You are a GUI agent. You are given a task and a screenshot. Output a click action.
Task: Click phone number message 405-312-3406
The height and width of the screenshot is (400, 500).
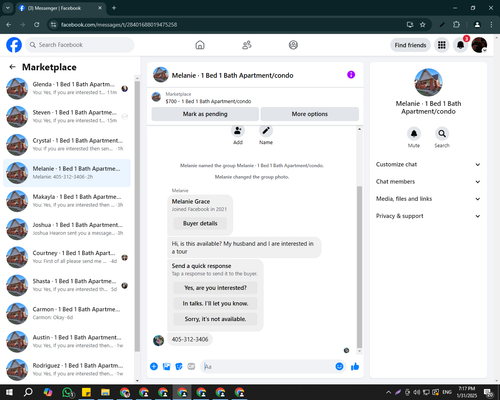[190, 339]
